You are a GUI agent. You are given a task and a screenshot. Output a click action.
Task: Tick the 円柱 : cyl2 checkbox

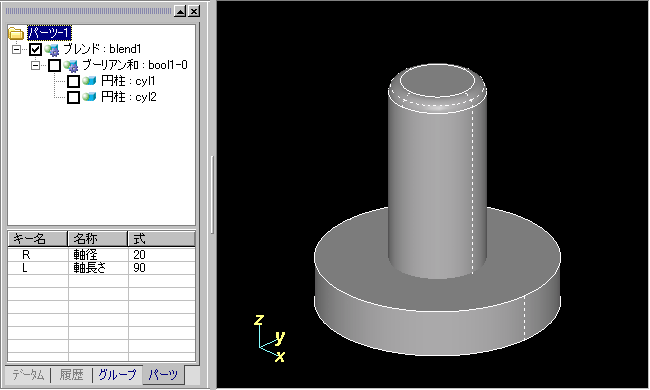point(73,97)
